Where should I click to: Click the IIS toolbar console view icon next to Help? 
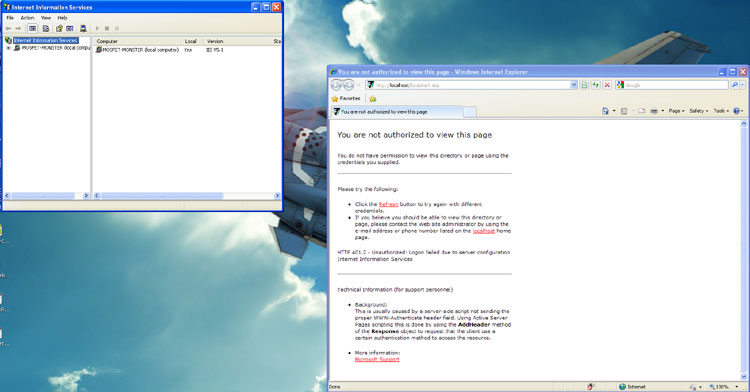[70, 29]
